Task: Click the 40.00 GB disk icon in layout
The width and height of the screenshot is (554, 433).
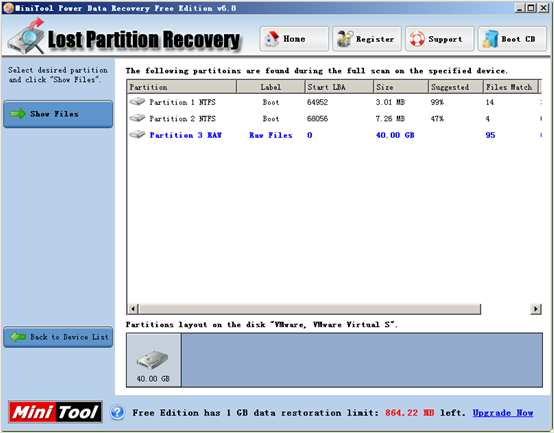Action: point(153,360)
